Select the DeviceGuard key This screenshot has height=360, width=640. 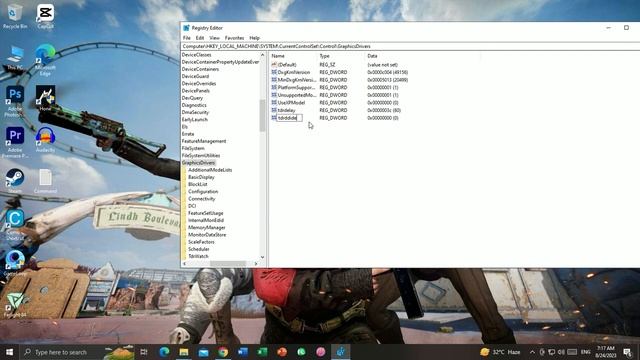195,76
